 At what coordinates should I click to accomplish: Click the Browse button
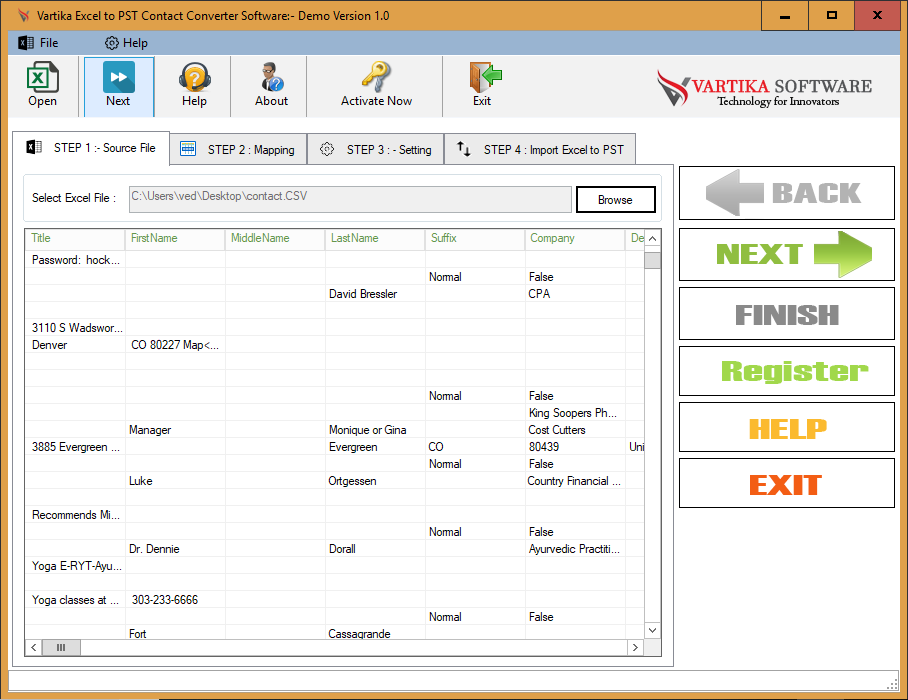point(616,200)
